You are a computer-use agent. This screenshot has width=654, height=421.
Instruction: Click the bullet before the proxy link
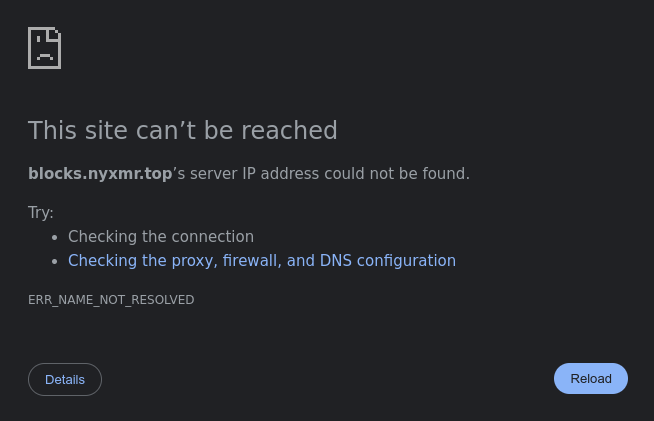click(55, 262)
